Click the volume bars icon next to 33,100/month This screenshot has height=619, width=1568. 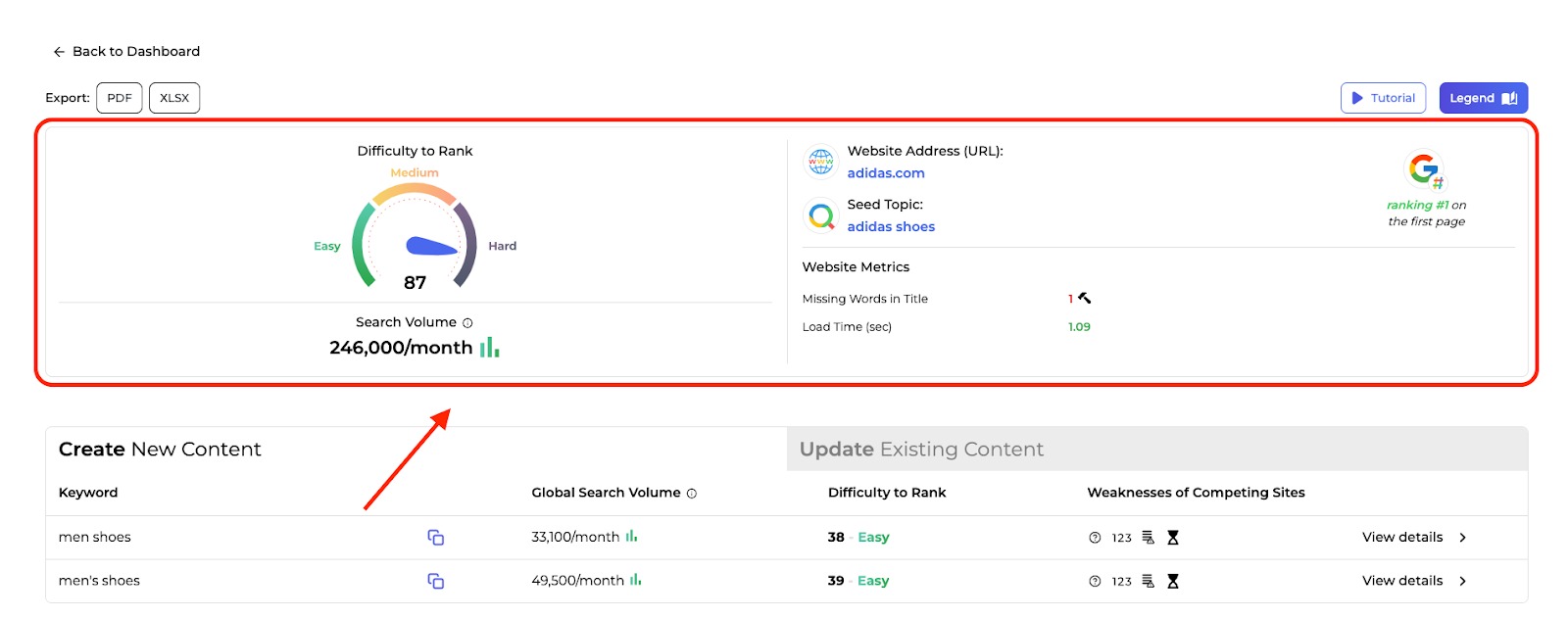coord(632,536)
